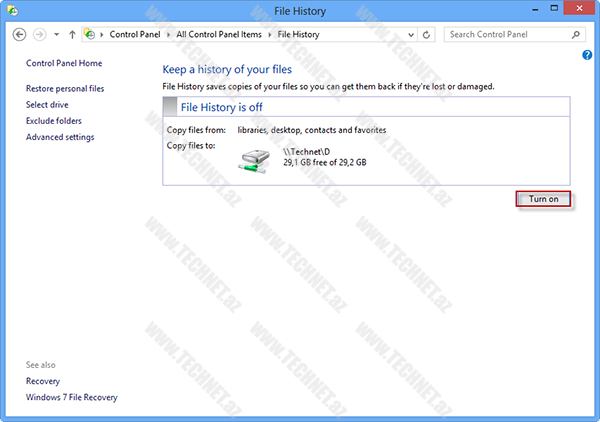Viewport: 600px width, 422px height.
Task: Click the Keep a history of your files heading
Action: coord(227,69)
